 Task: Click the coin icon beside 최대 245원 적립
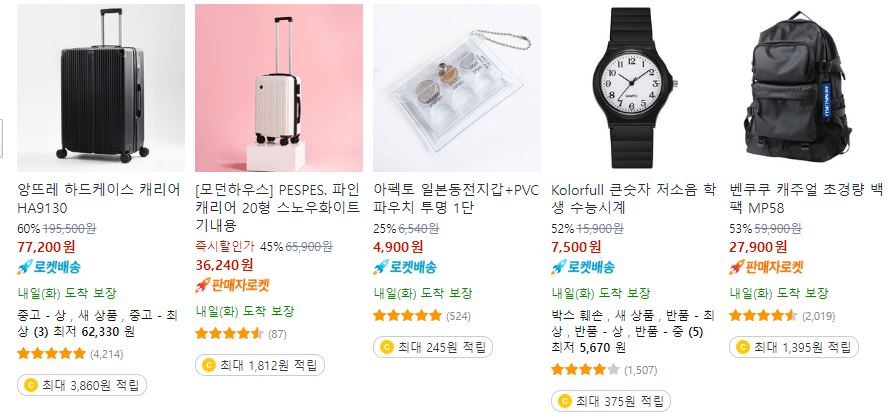[387, 347]
